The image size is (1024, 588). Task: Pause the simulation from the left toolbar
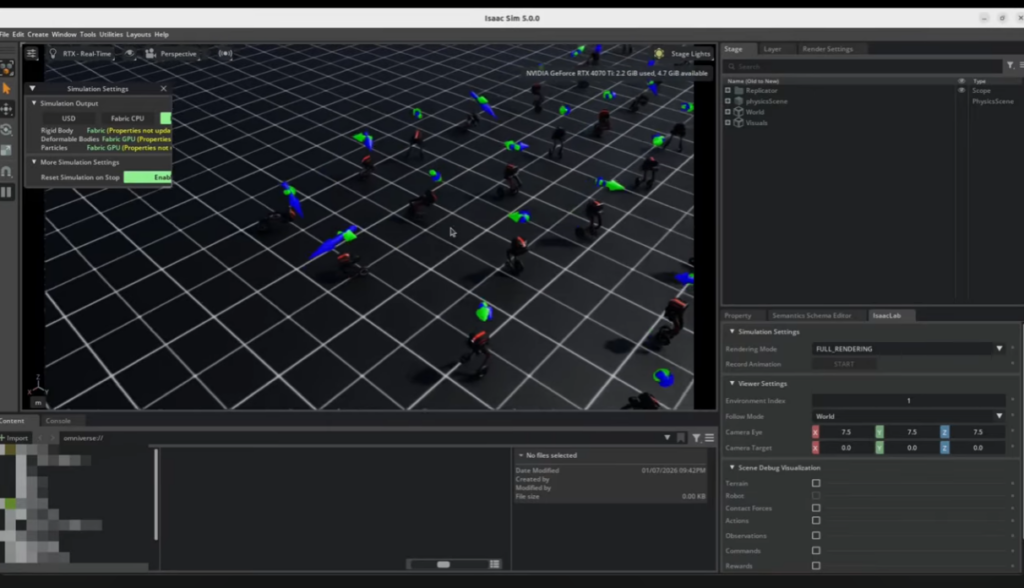point(7,191)
